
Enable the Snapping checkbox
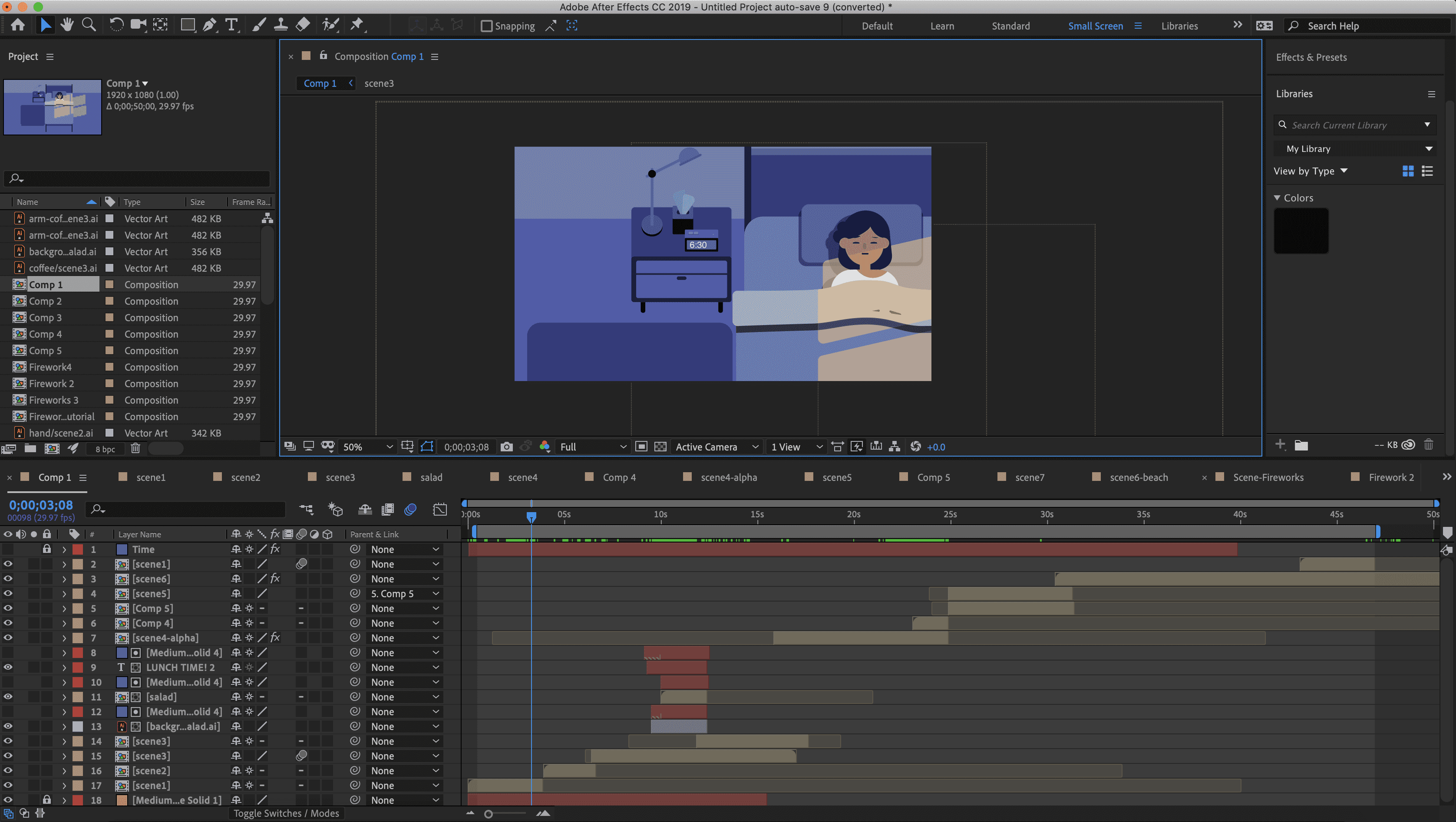pyautogui.click(x=486, y=26)
